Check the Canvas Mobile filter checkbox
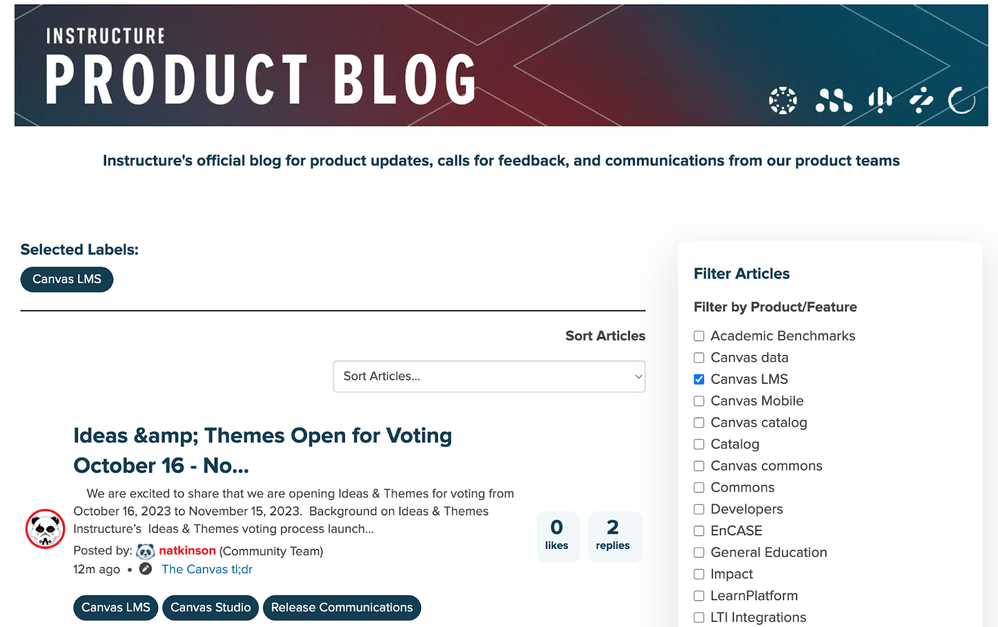Screen dimensions: 998x627 (699, 401)
